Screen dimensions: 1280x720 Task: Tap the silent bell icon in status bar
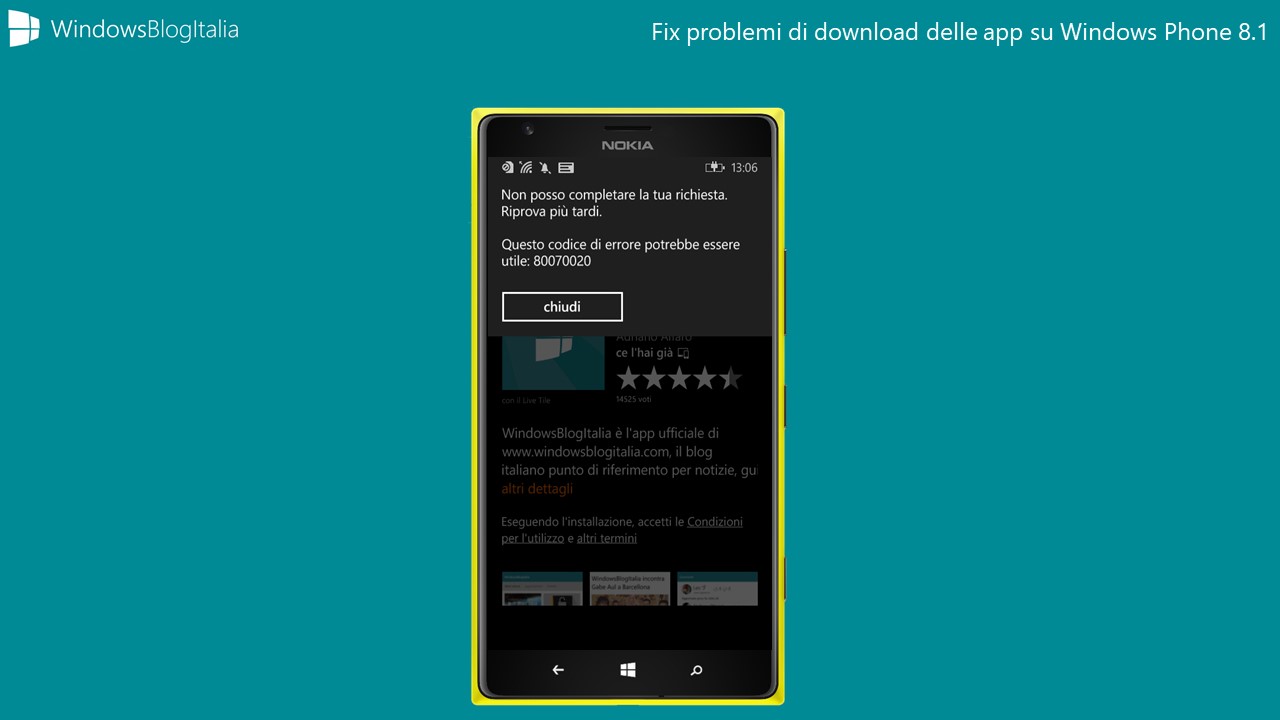[x=545, y=167]
